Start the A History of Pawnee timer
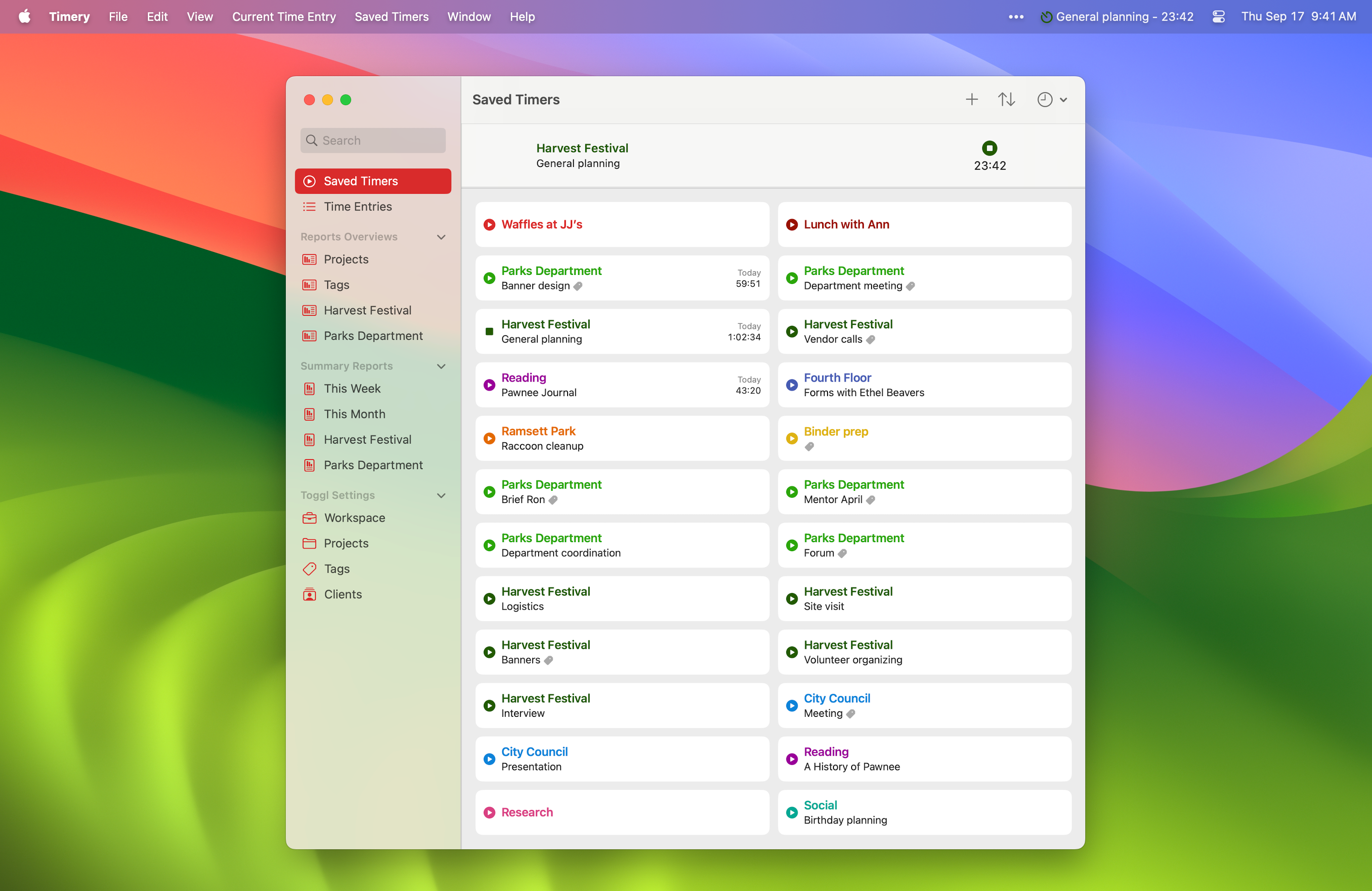Viewport: 1372px width, 891px height. tap(792, 759)
